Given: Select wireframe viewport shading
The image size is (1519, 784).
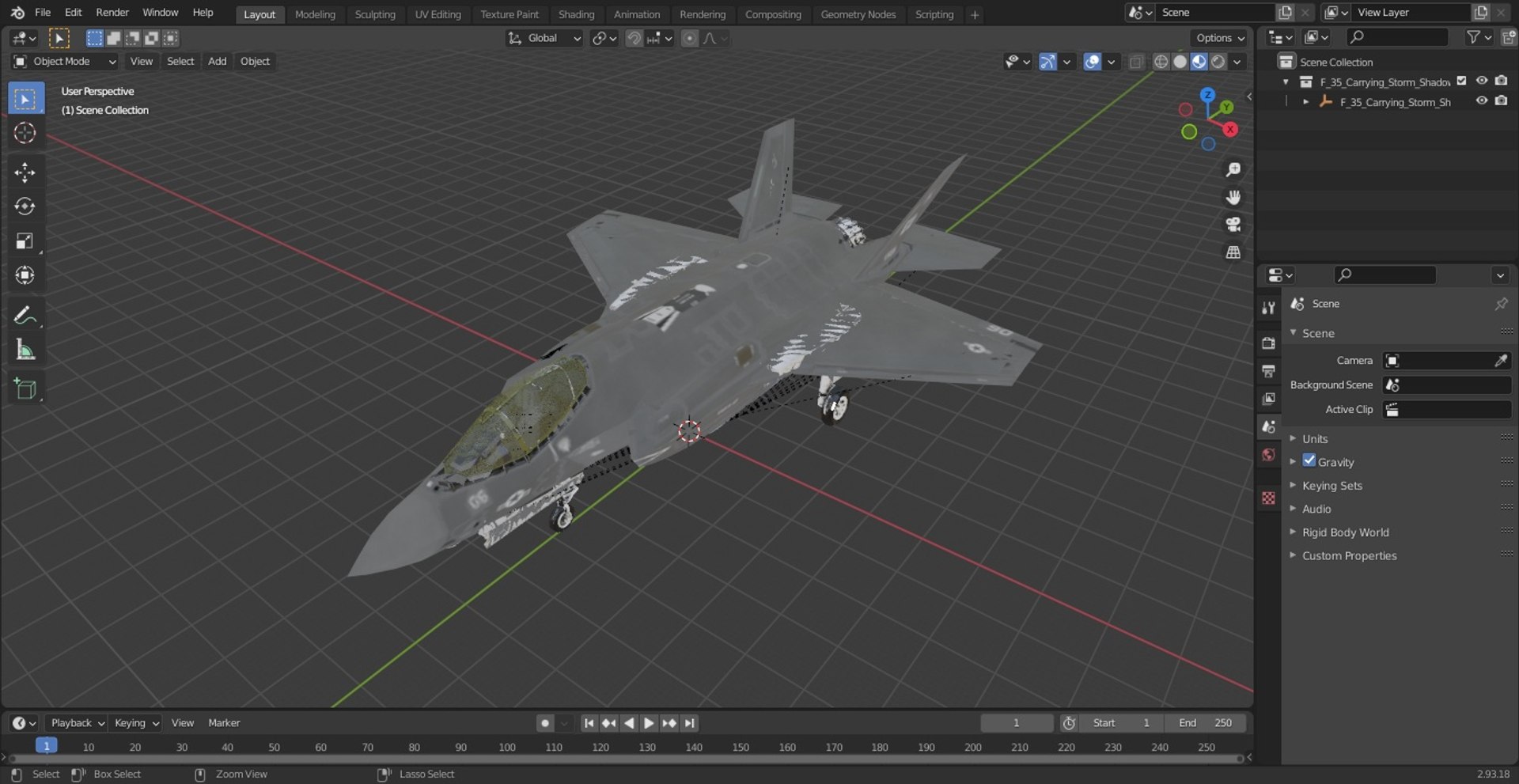Looking at the screenshot, I should coord(1161,62).
